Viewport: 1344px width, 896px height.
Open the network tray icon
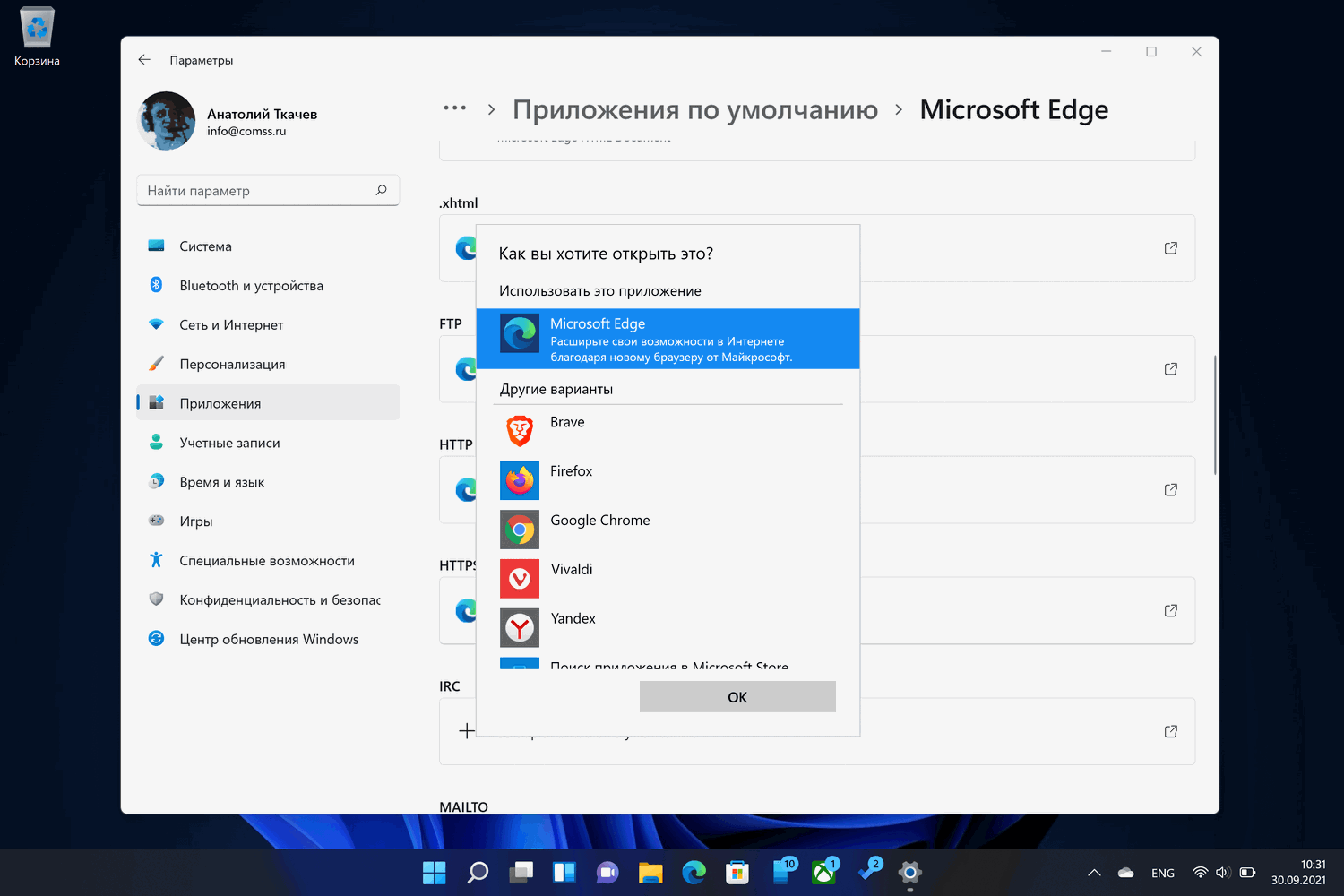[x=1200, y=873]
